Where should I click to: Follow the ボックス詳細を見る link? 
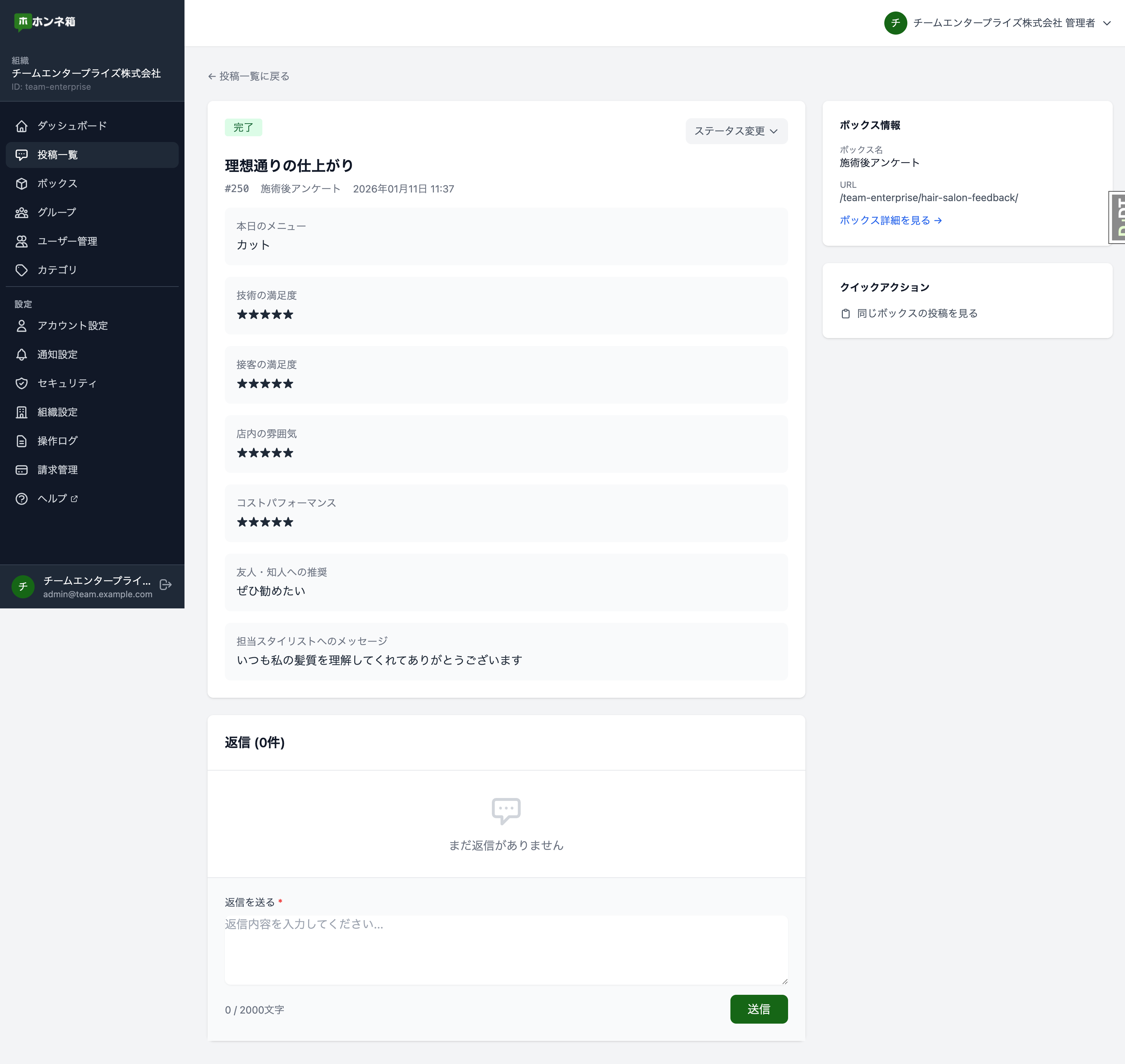coord(890,221)
